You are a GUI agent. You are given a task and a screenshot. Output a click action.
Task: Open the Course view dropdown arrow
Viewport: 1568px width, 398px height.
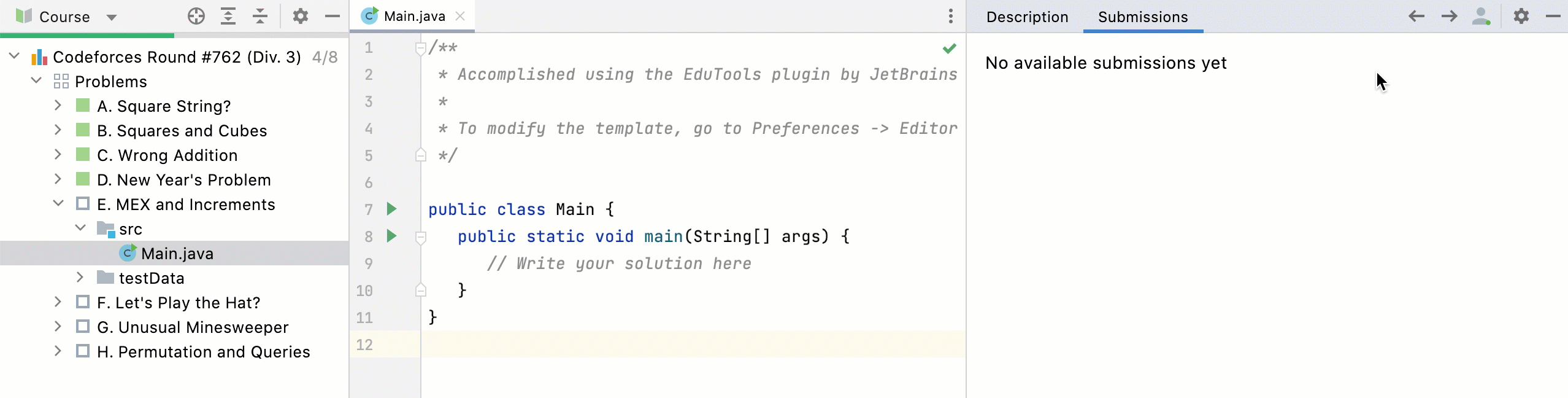[x=111, y=17]
